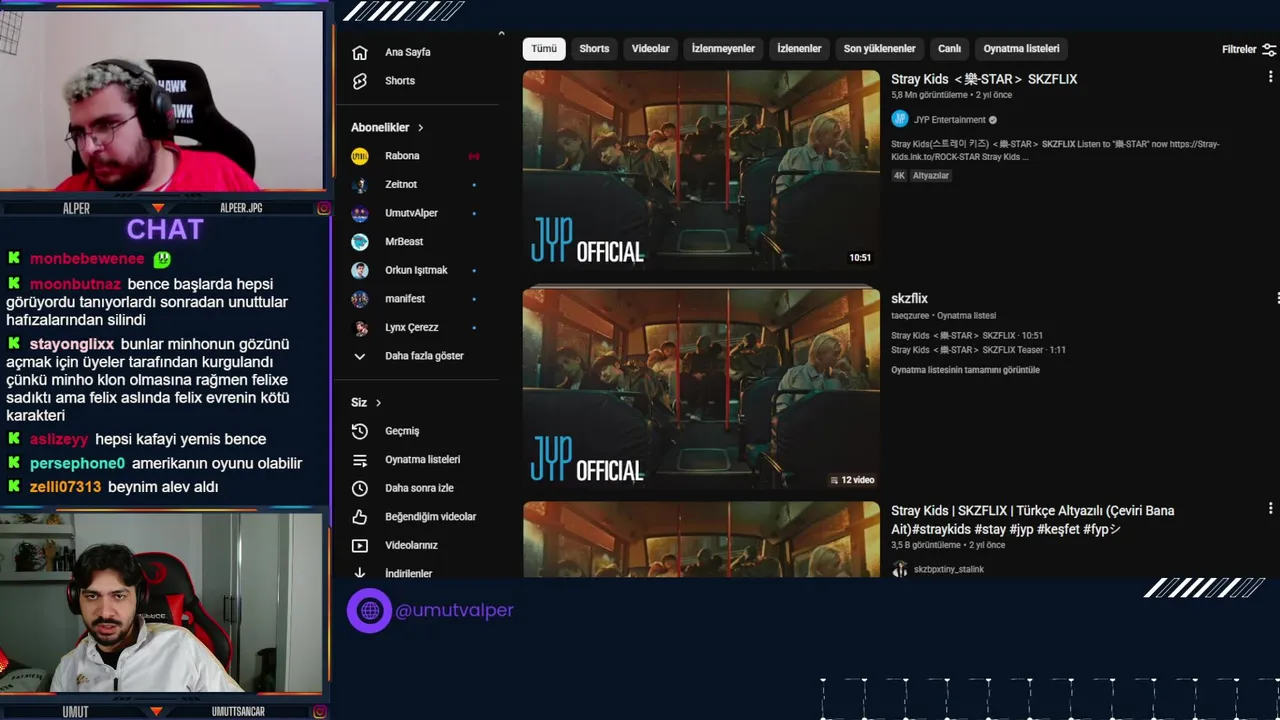The width and height of the screenshot is (1280, 720).
Task: Open Daha sonra izle clock icon
Action: 360,488
